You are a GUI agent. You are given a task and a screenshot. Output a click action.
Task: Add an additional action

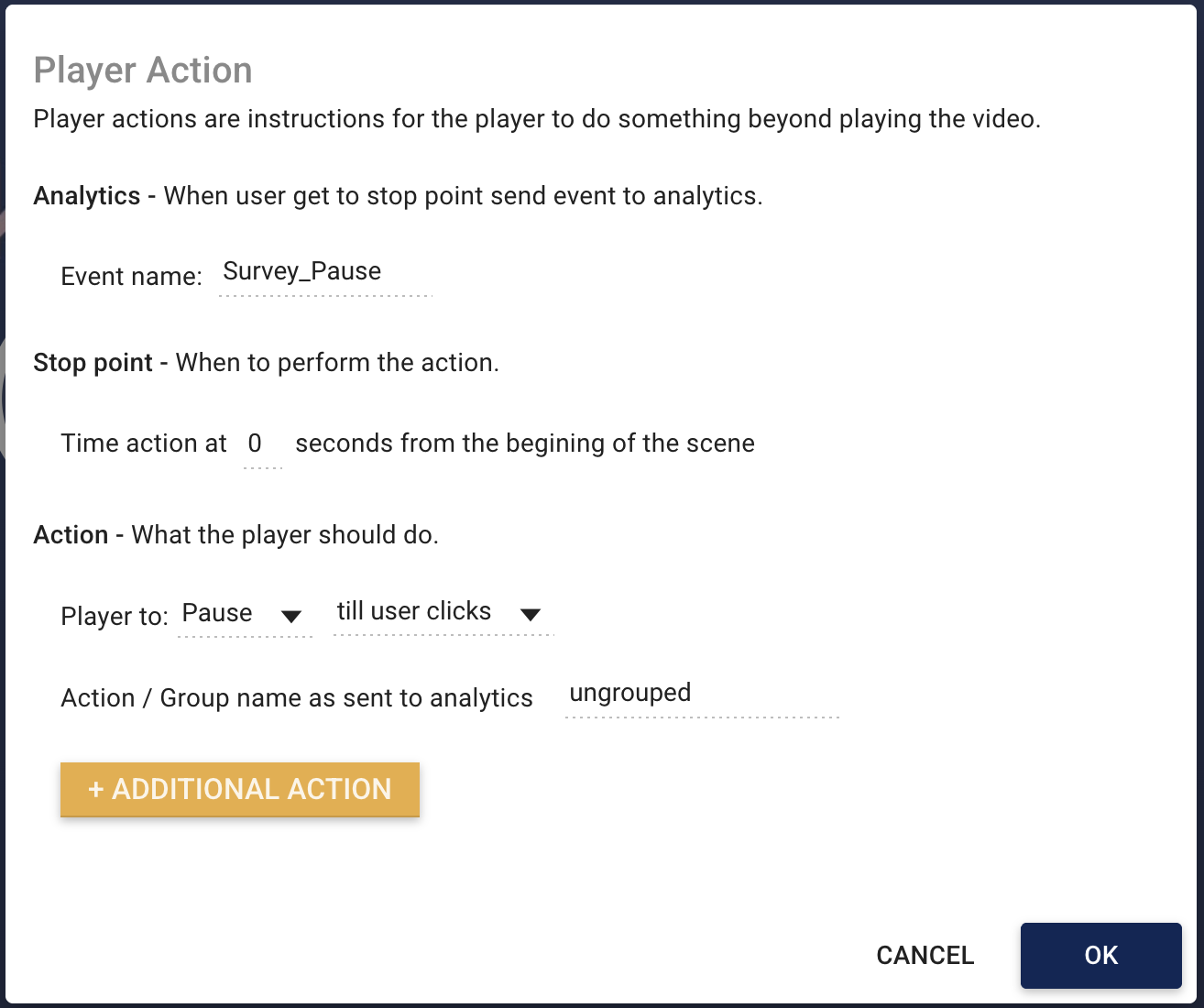click(x=240, y=789)
